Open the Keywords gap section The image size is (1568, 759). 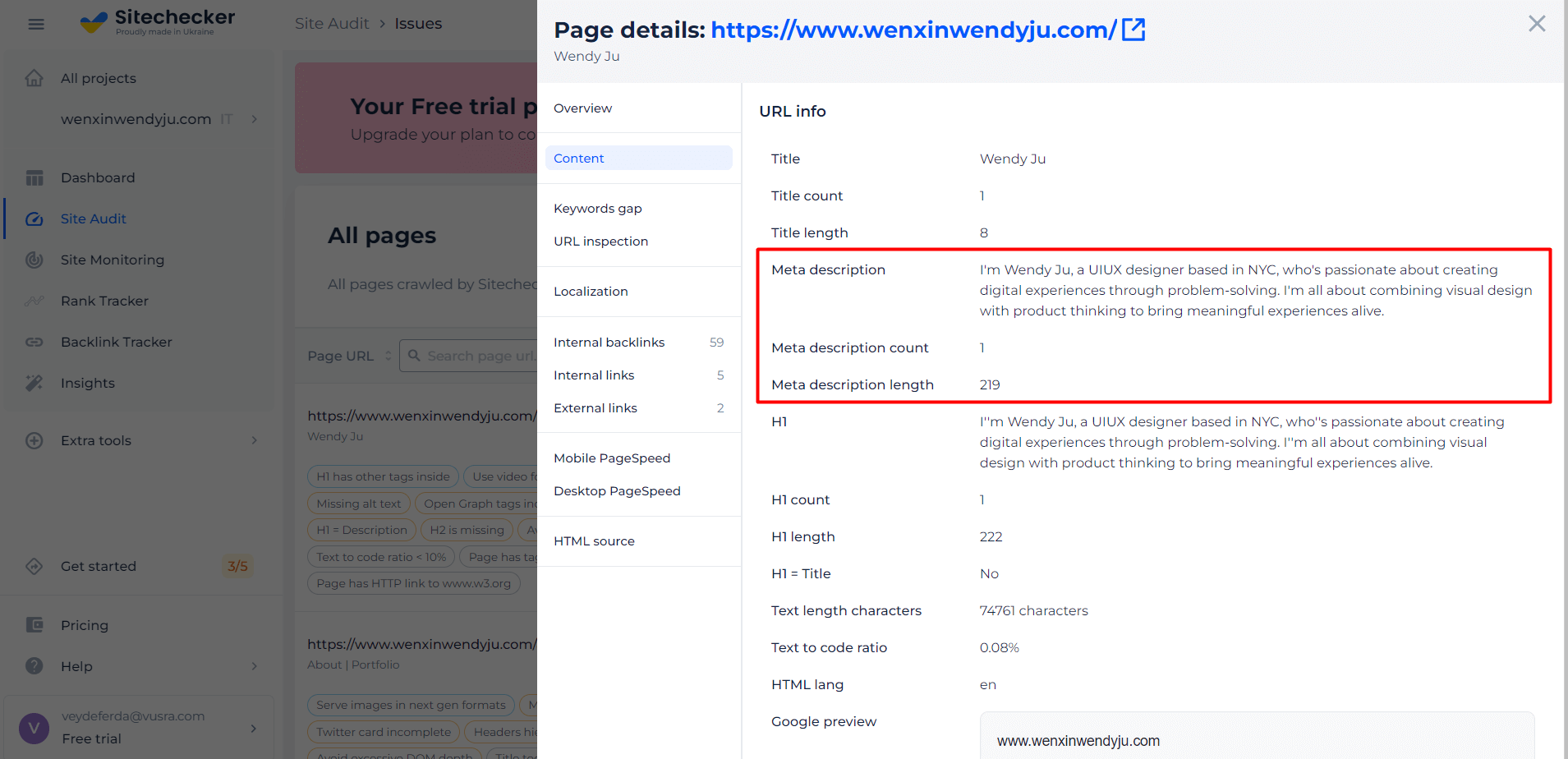click(598, 209)
